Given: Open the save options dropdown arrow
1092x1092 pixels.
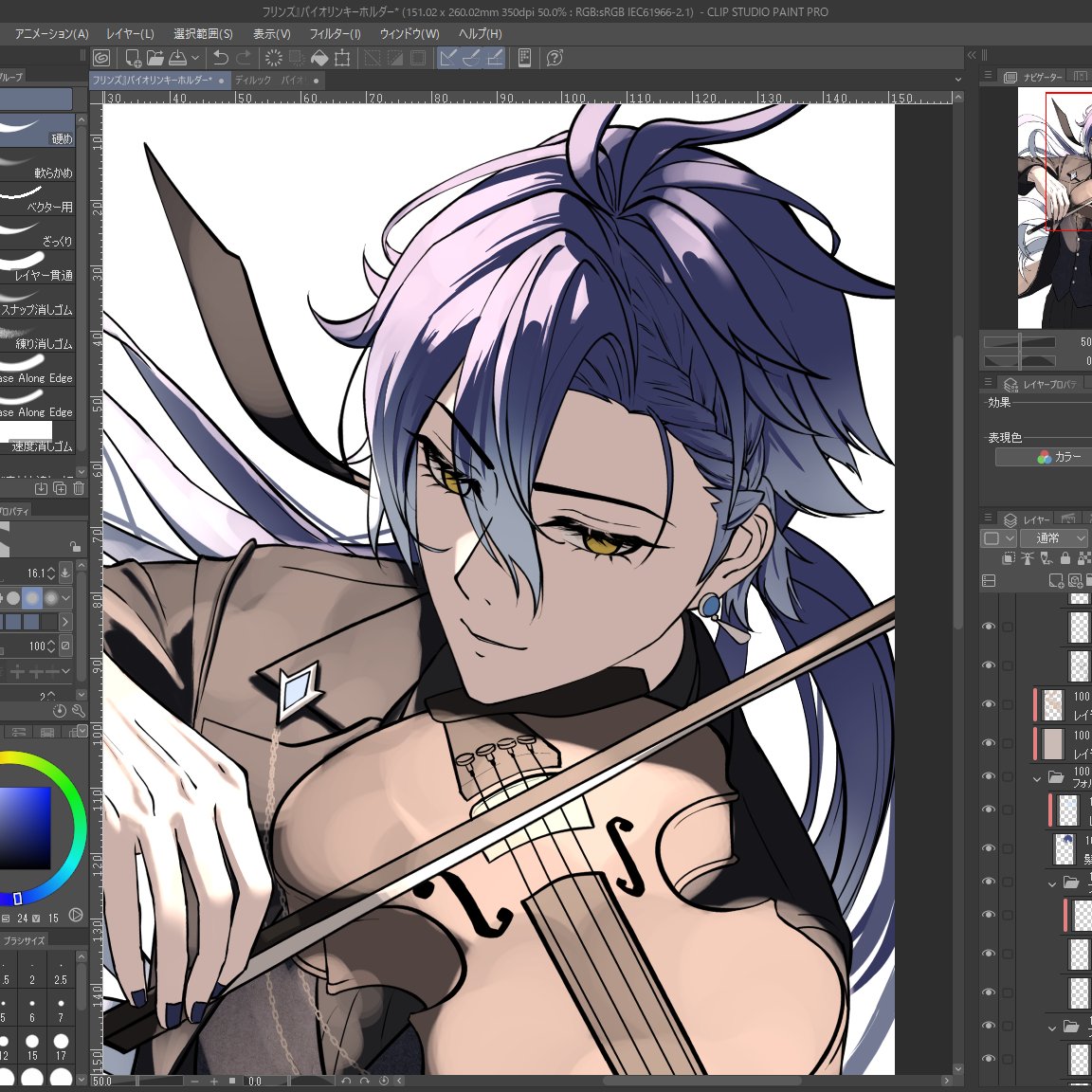Looking at the screenshot, I should pos(195,58).
